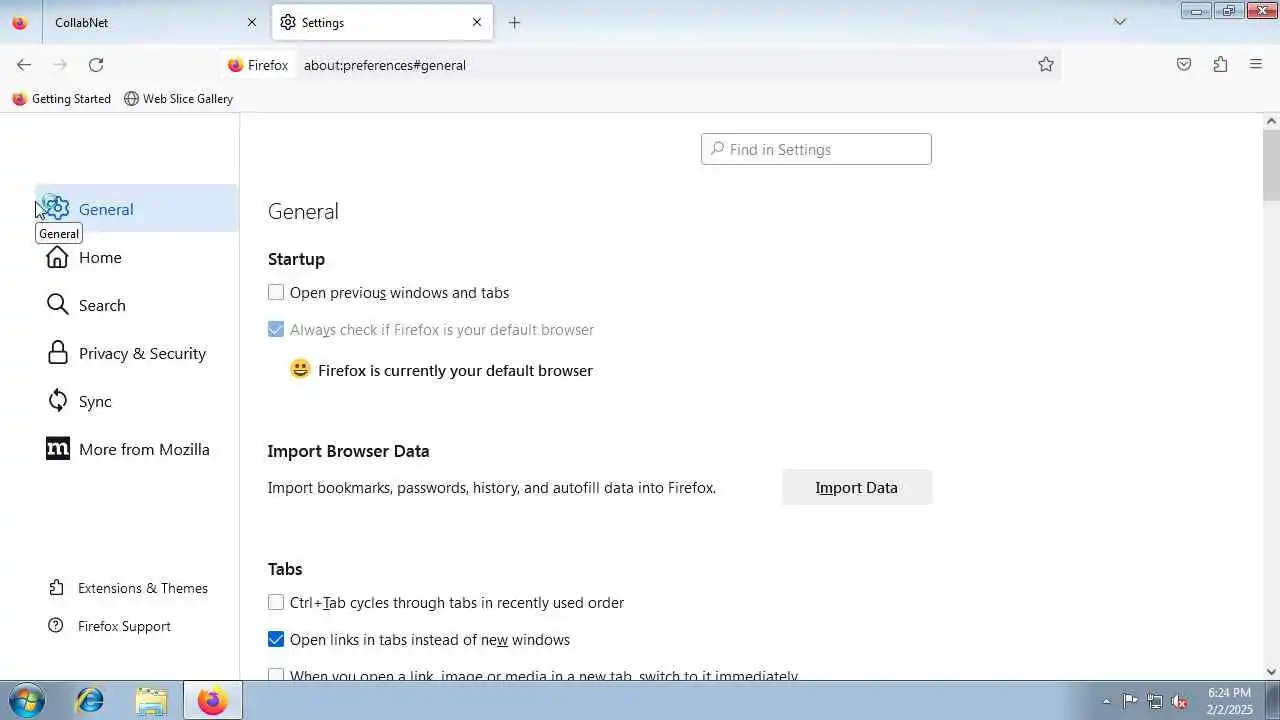This screenshot has height=720, width=1280.
Task: Click the forward navigation arrow
Action: pyautogui.click(x=60, y=65)
